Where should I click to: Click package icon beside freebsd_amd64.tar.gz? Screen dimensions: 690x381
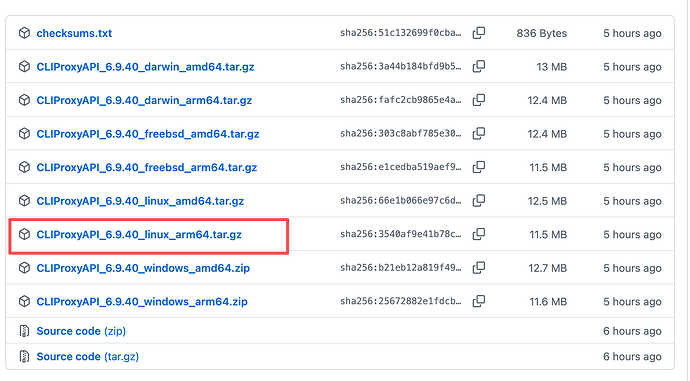[24, 134]
